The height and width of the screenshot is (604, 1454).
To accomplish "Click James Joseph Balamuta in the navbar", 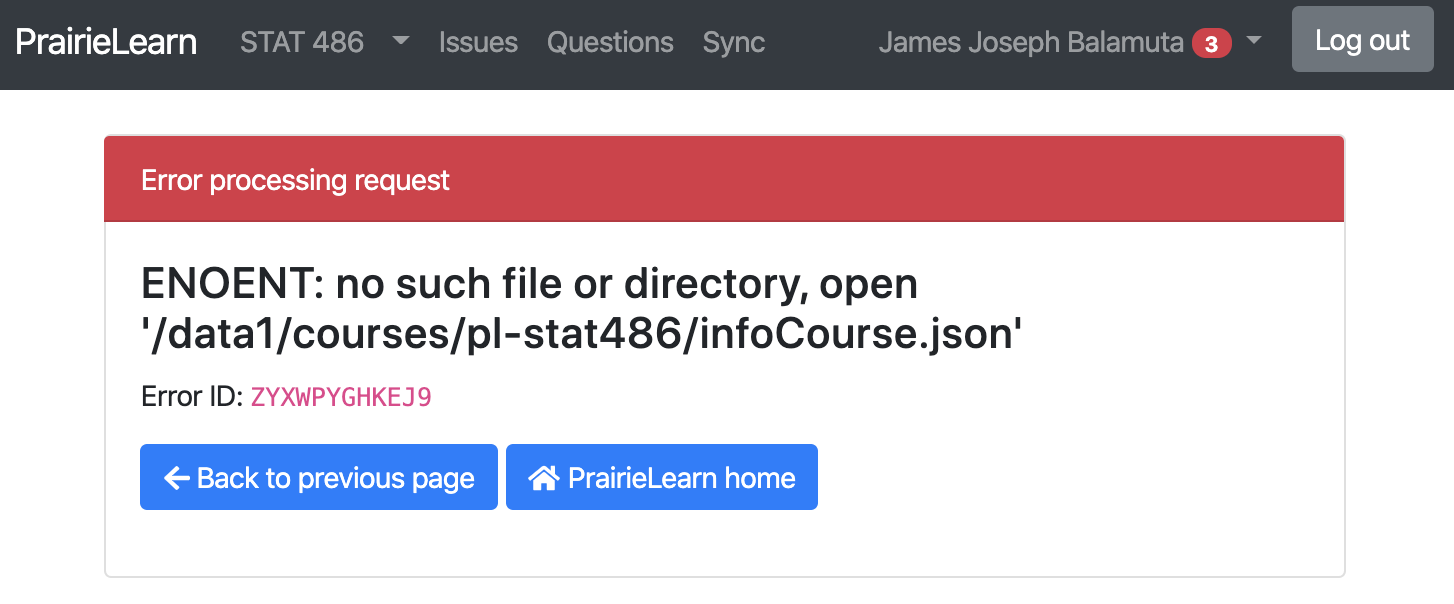I will coord(1028,43).
